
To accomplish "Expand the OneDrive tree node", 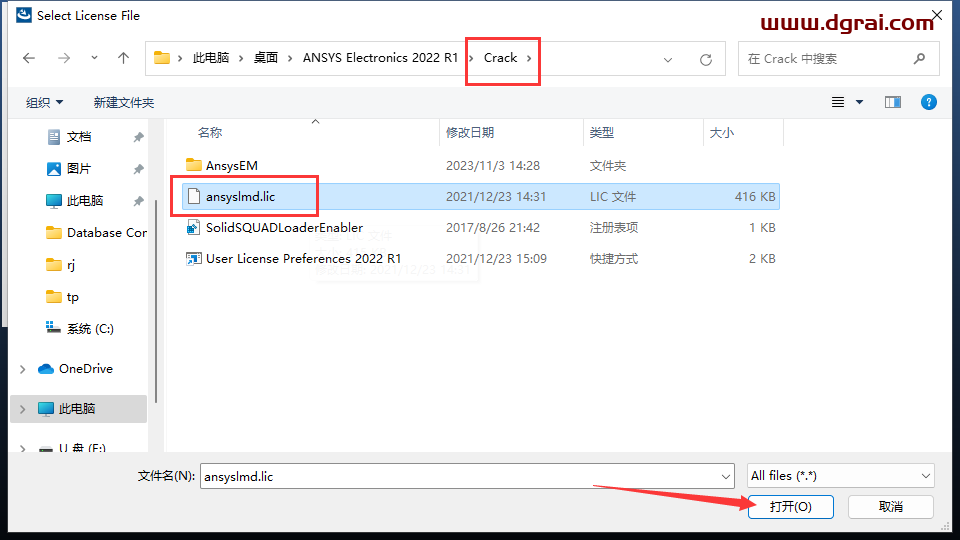I will pyautogui.click(x=23, y=369).
